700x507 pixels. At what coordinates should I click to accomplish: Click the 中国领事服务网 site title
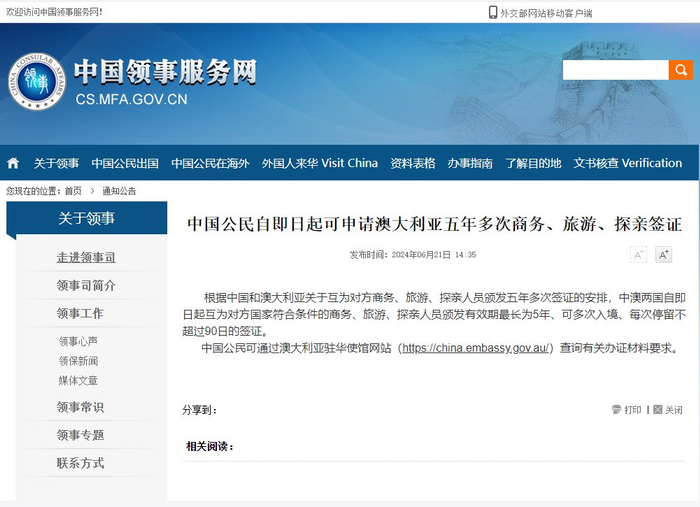point(166,71)
